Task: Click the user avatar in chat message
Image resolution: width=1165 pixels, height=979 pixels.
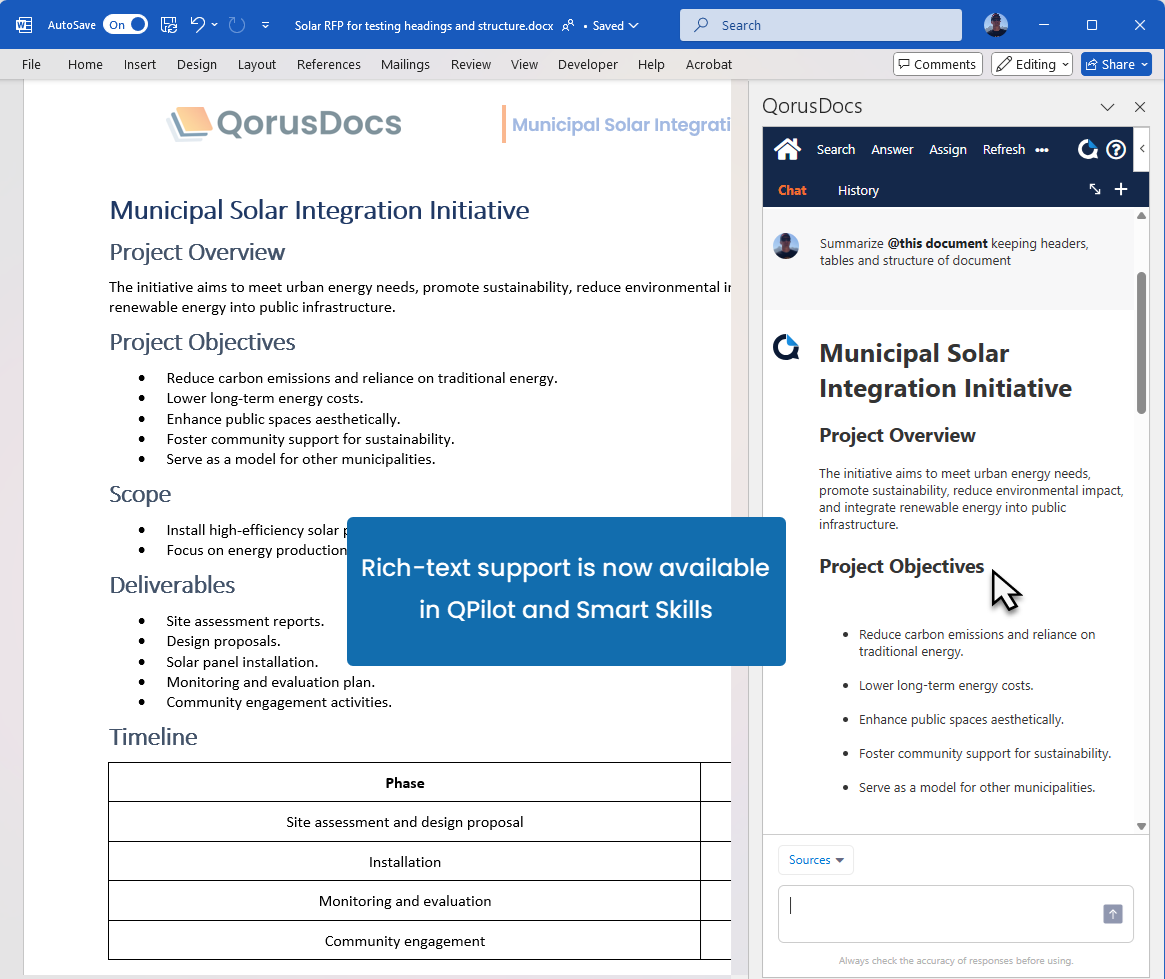Action: [x=786, y=246]
